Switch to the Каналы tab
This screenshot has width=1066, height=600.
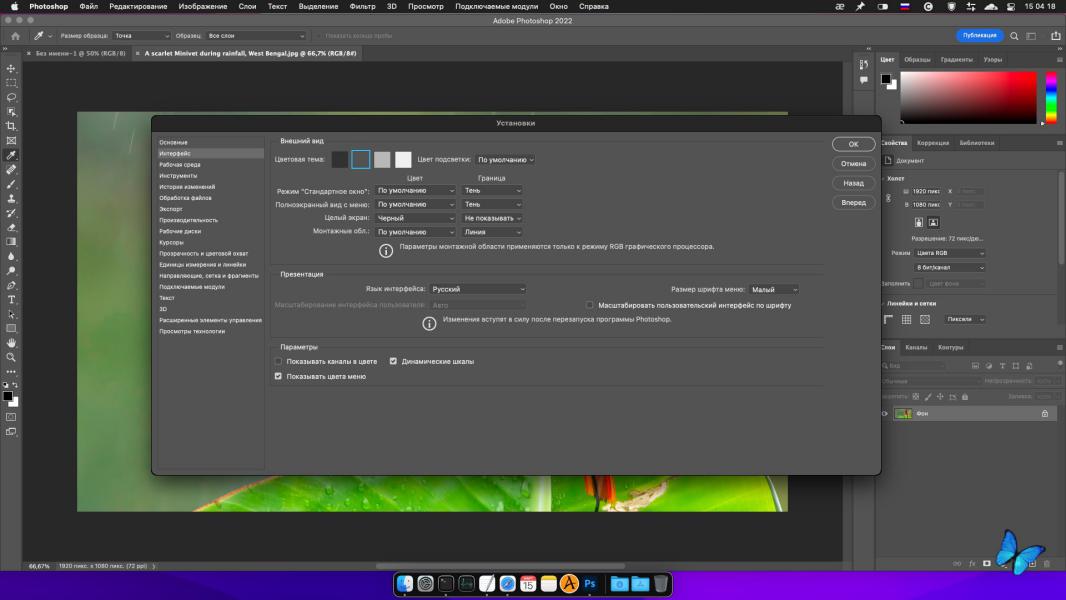916,347
